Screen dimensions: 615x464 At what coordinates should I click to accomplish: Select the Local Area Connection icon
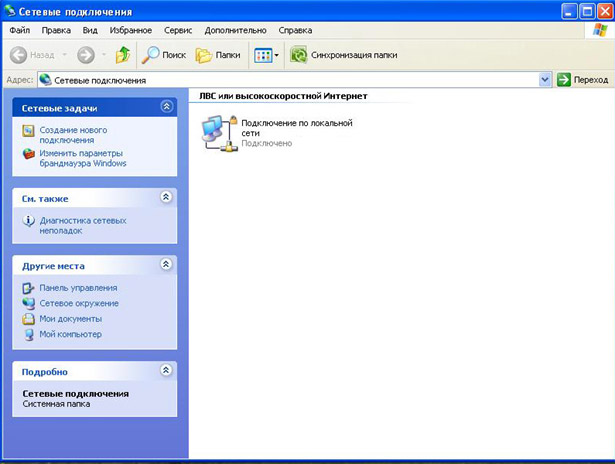[220, 132]
